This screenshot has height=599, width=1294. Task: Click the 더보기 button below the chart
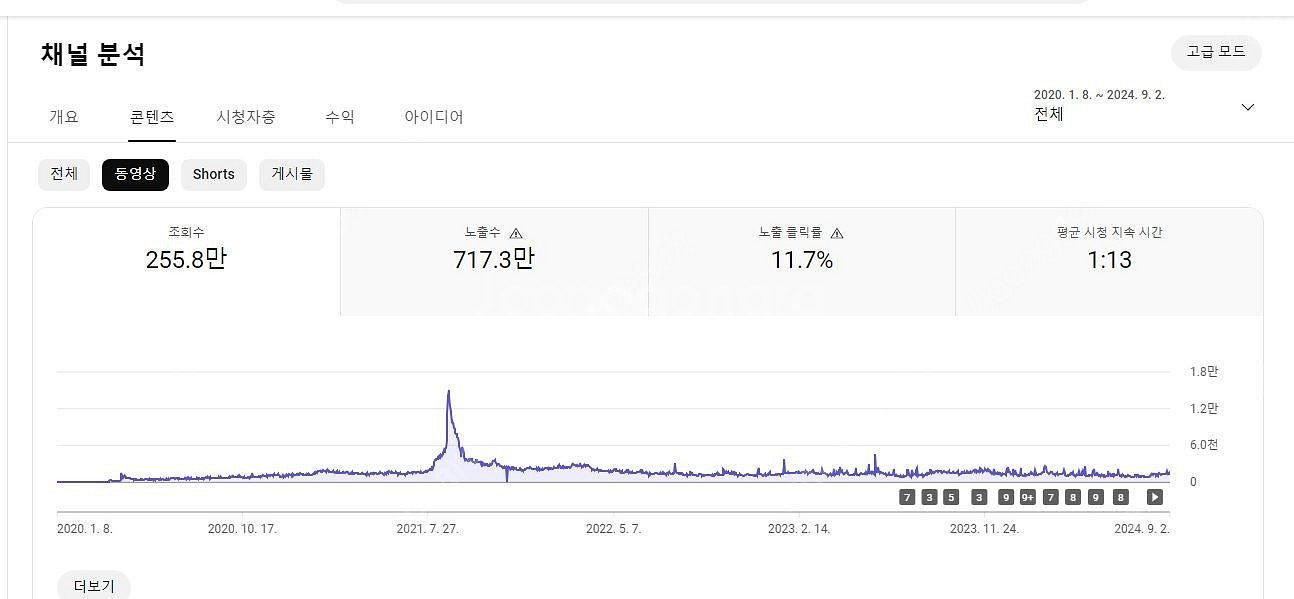click(94, 586)
